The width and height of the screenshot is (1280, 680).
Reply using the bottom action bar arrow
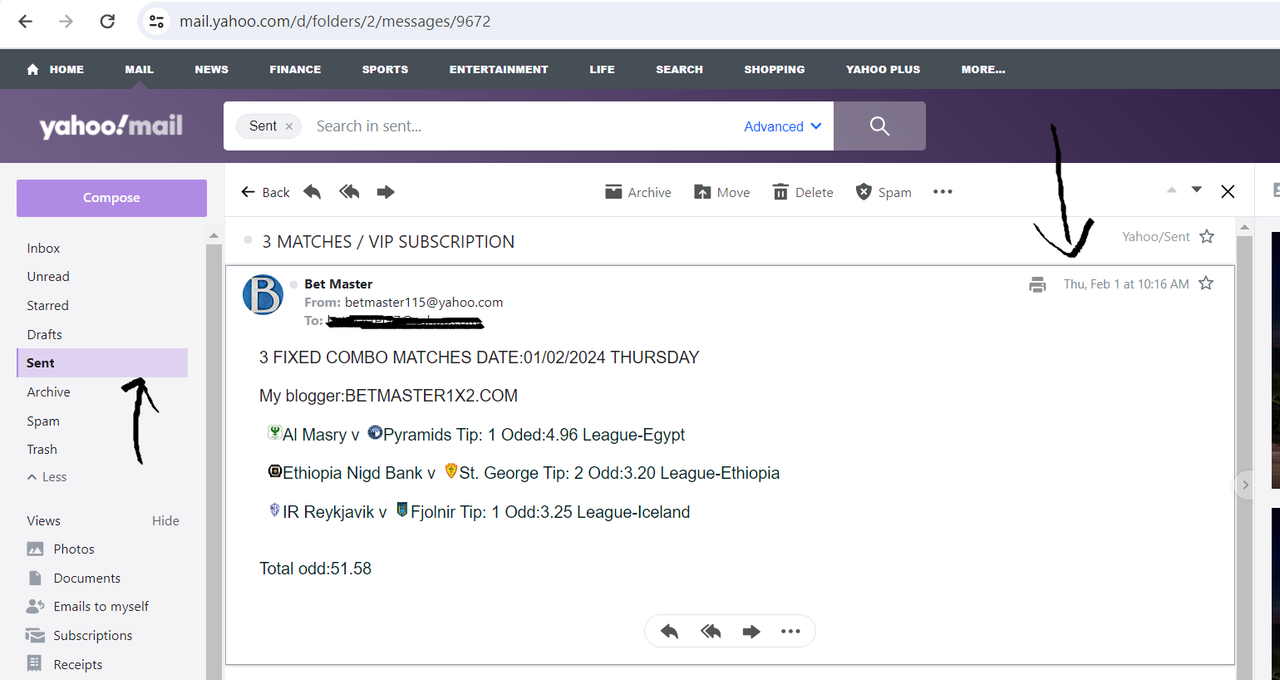tap(670, 632)
